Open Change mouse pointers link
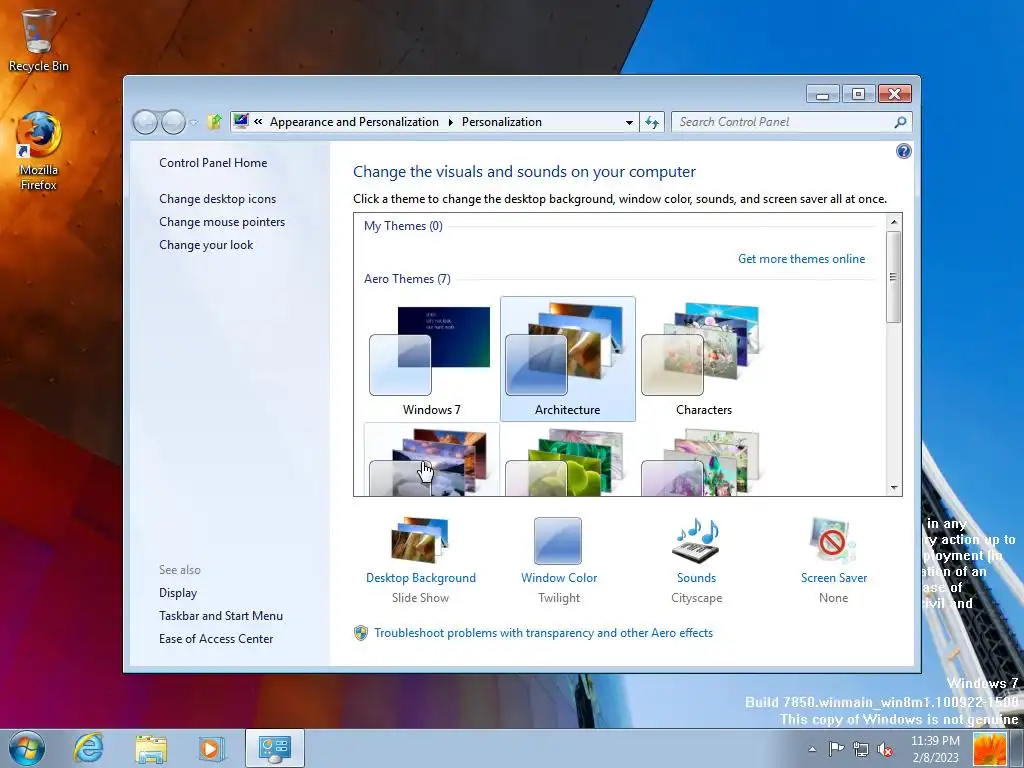1024x768 pixels. tap(222, 221)
